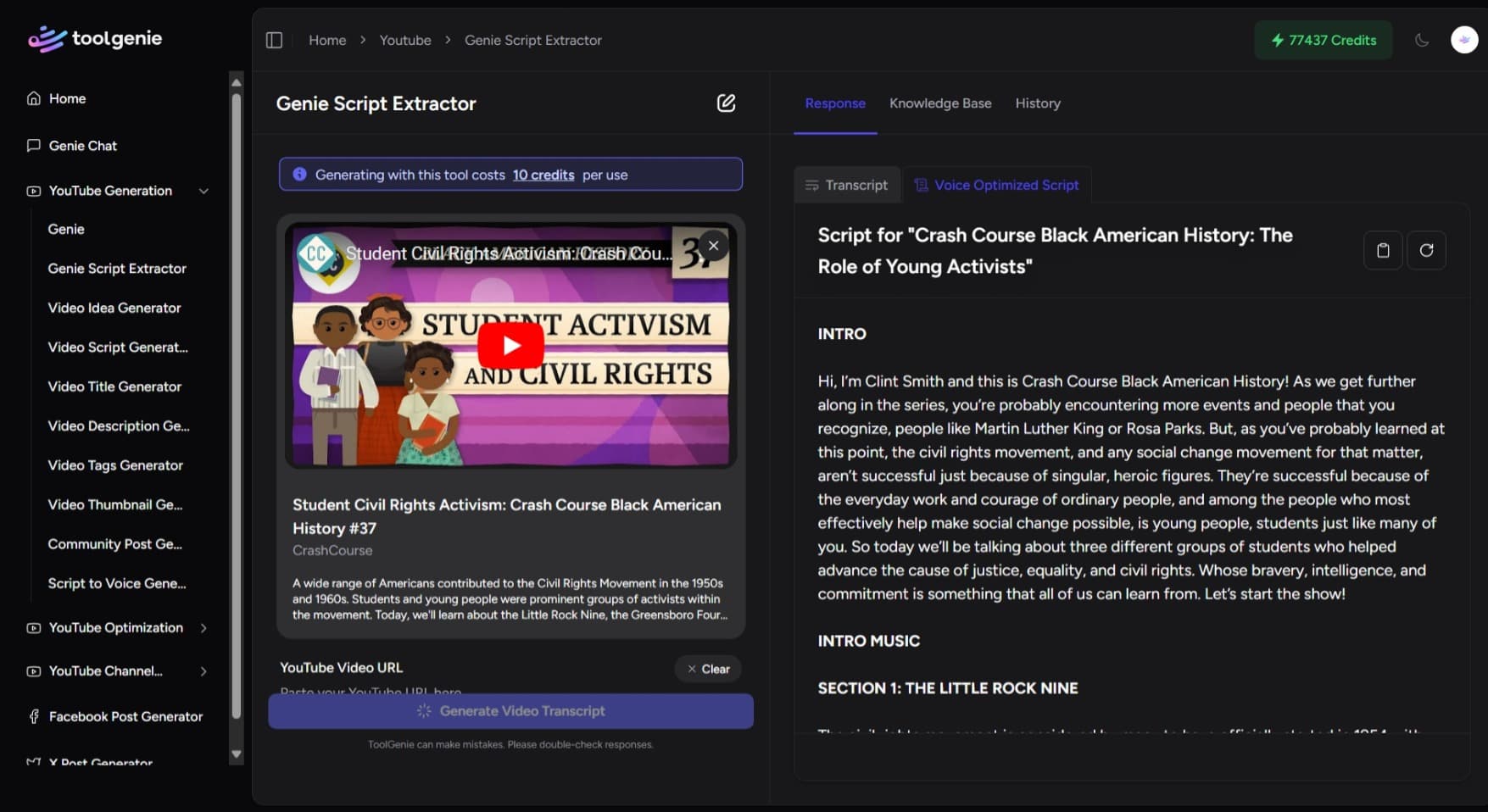Image resolution: width=1488 pixels, height=812 pixels.
Task: Switch to the History tab
Action: pyautogui.click(x=1038, y=103)
